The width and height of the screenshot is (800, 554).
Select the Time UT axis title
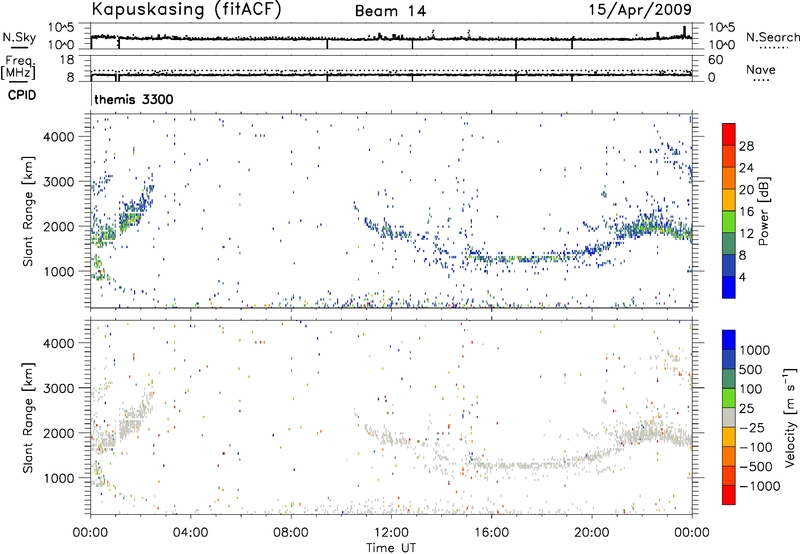[391, 548]
